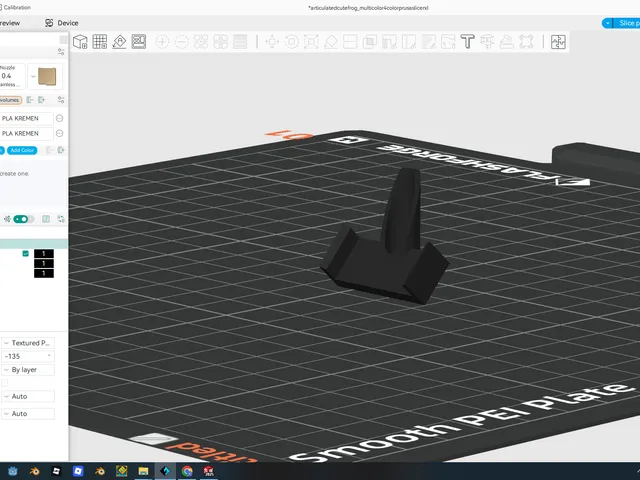Click the Flushing volumes button
Image resolution: width=640 pixels, height=480 pixels.
10,100
